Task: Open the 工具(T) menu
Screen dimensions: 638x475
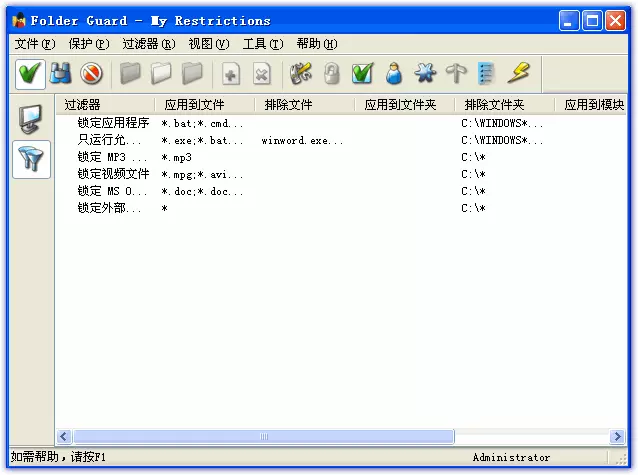Action: point(262,44)
